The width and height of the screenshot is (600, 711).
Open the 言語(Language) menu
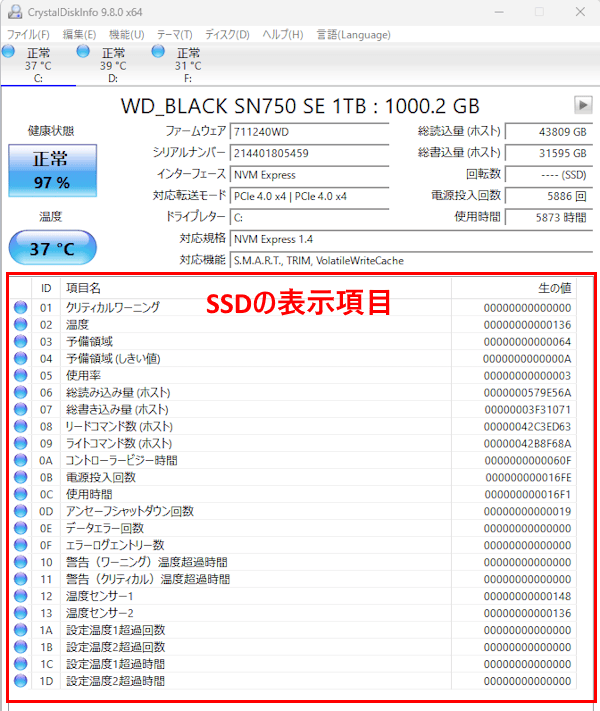pyautogui.click(x=353, y=35)
